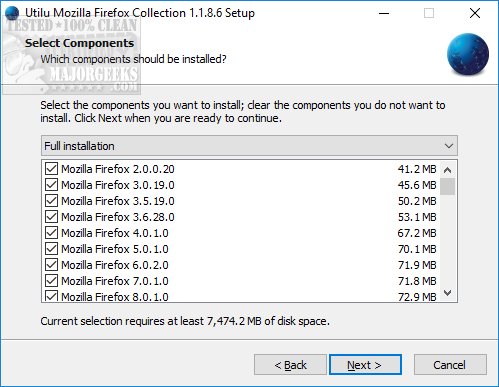
Task: Toggle the Mozilla Firefox 3.0.19.0 checkbox
Action: point(51,185)
